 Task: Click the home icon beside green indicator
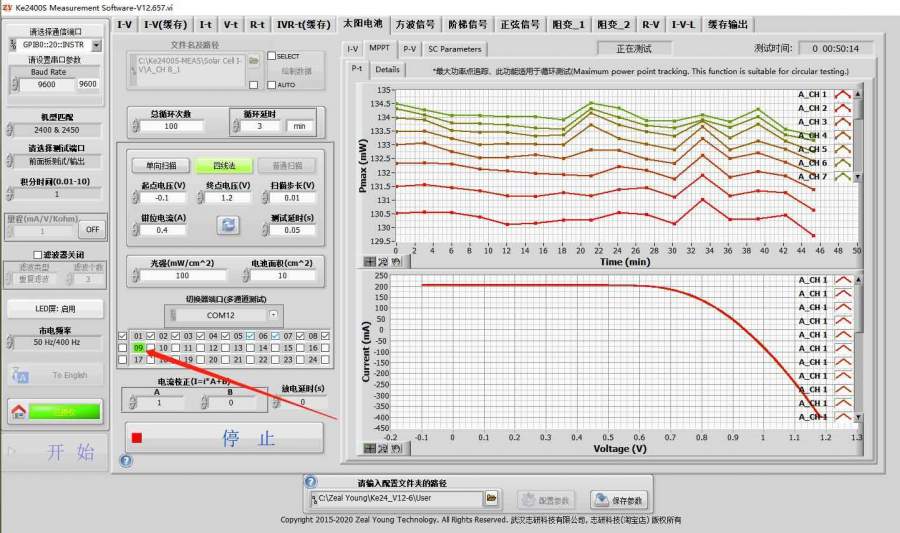[x=18, y=411]
